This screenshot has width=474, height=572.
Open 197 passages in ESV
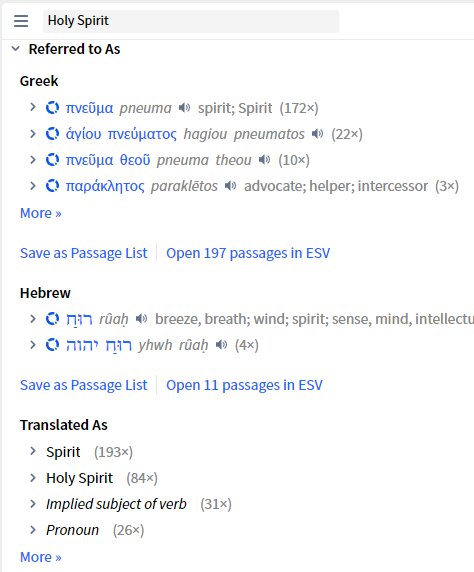(x=248, y=253)
